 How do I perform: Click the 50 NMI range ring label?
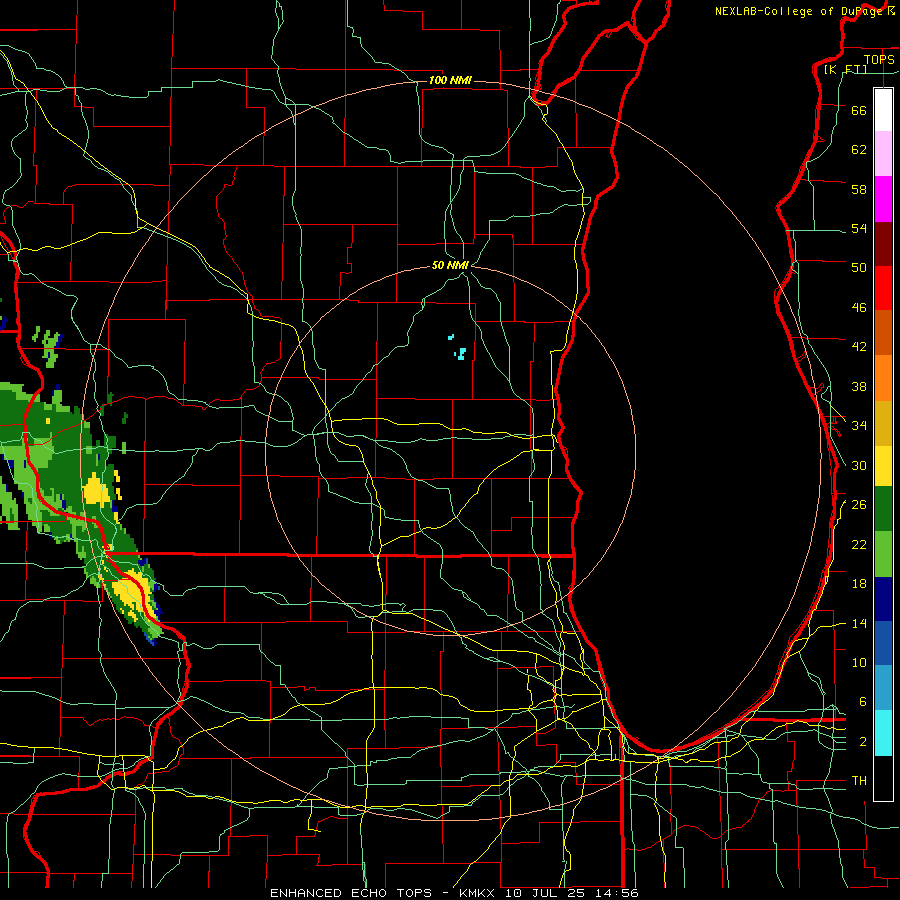click(x=450, y=265)
